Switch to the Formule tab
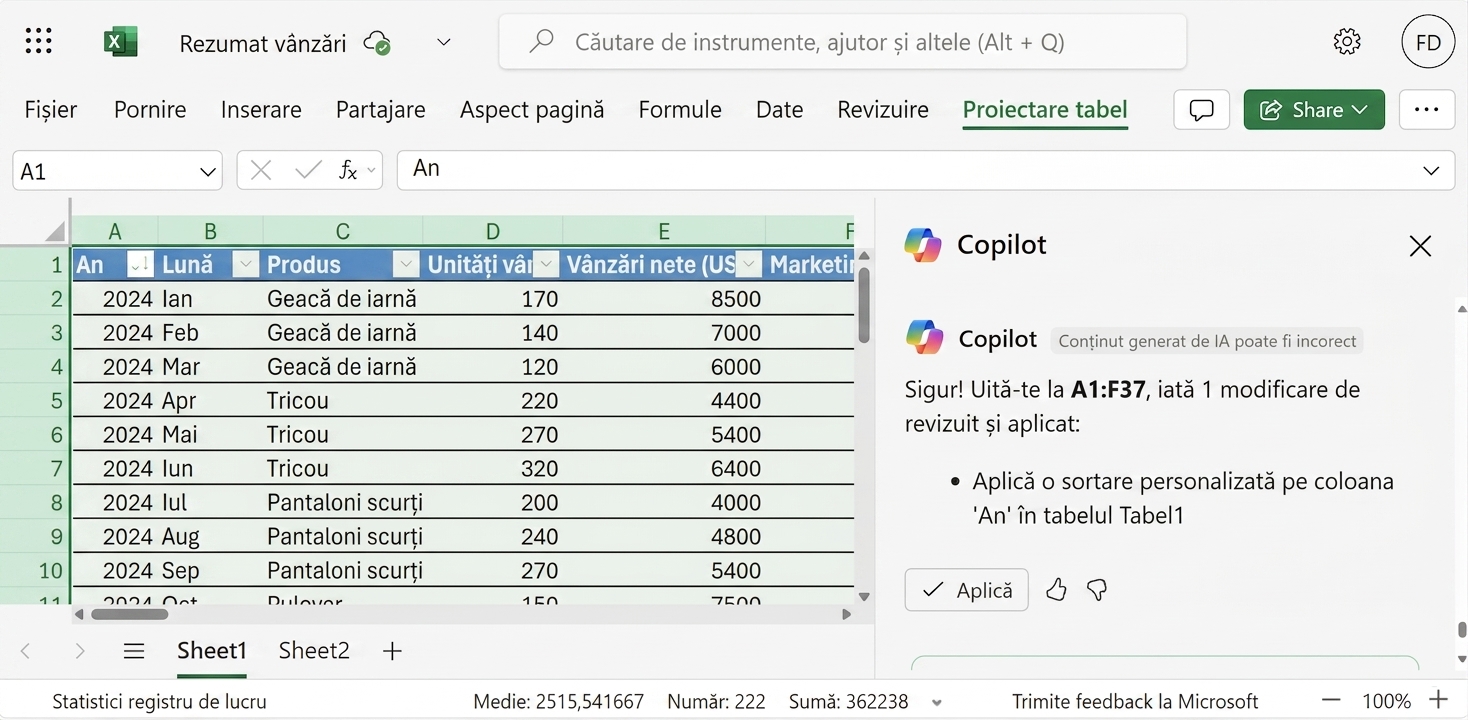The height and width of the screenshot is (720, 1468). [680, 110]
